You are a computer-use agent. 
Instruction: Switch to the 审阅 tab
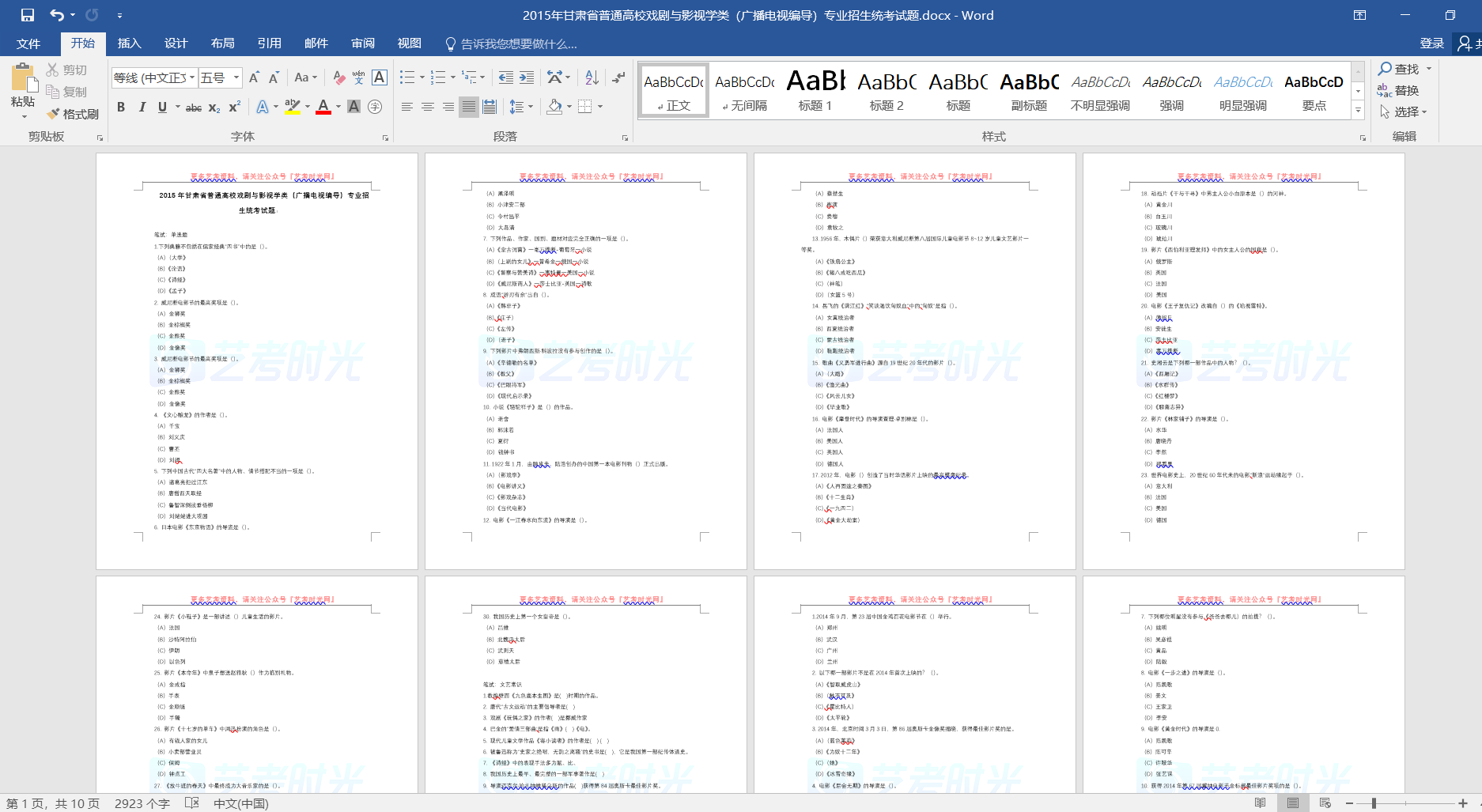(x=363, y=43)
